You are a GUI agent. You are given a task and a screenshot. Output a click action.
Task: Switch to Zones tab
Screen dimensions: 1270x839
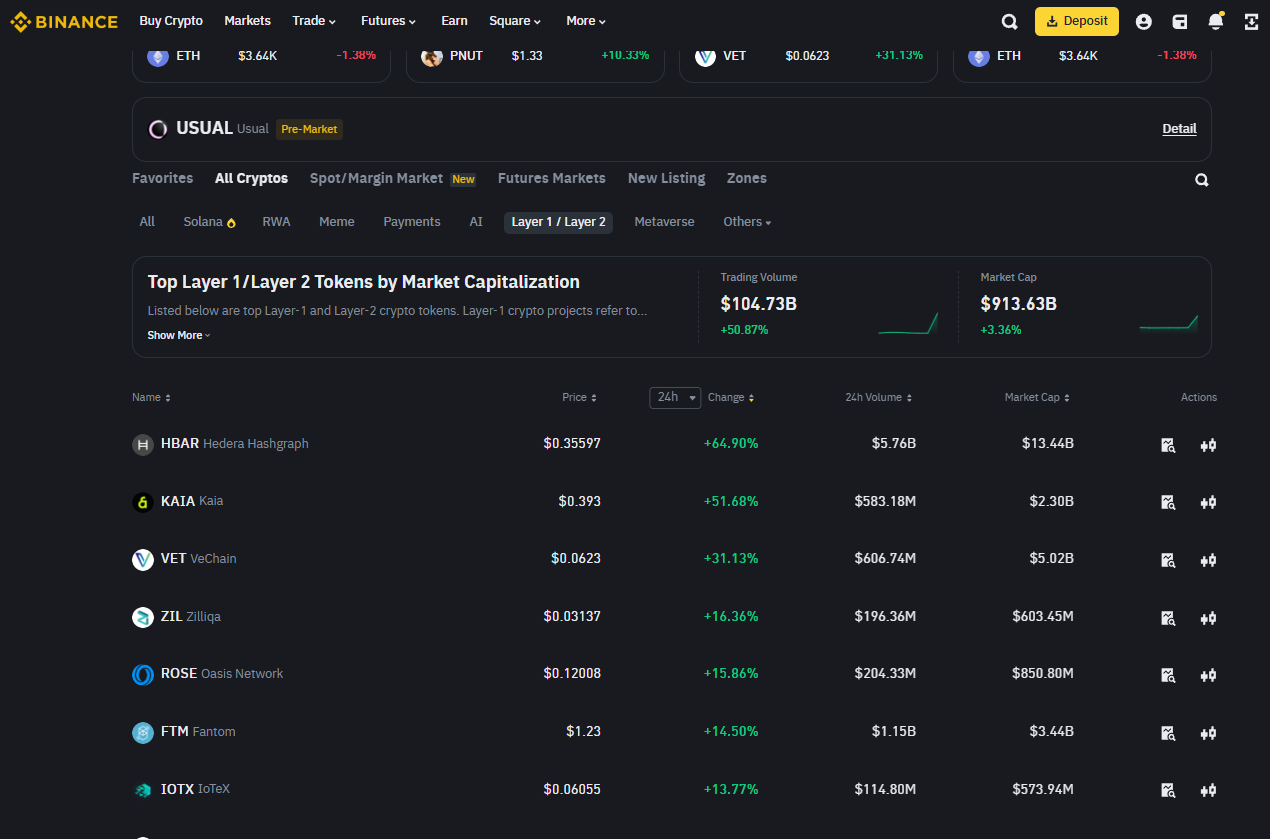(x=747, y=178)
